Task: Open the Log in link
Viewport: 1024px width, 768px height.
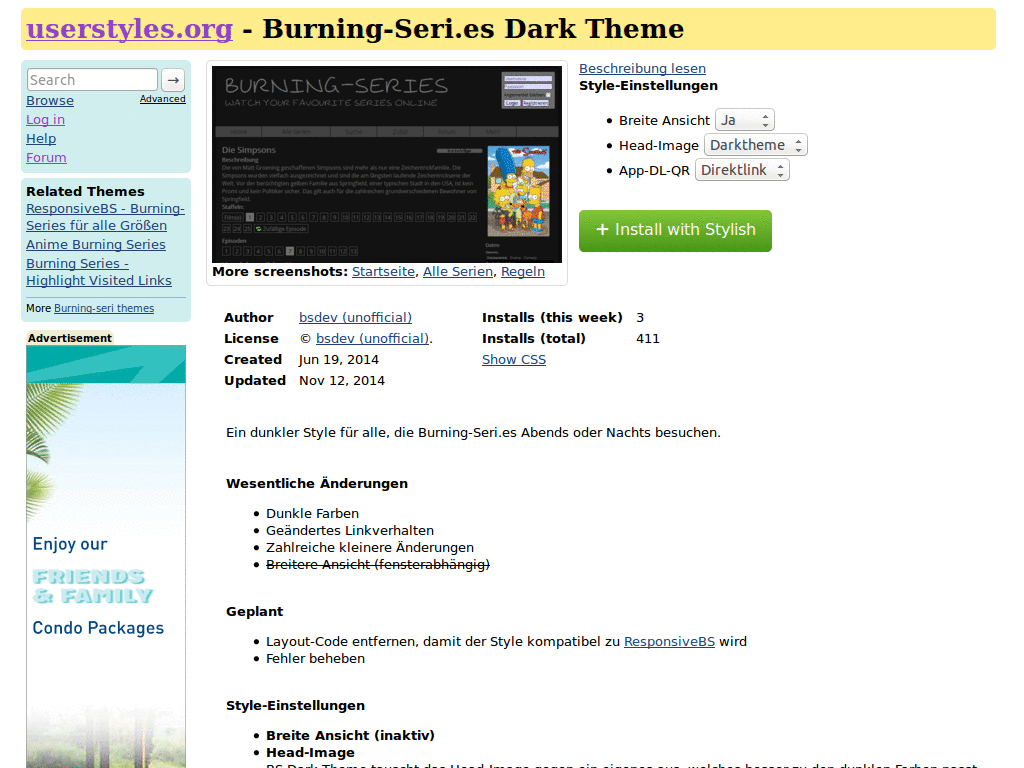Action: point(45,120)
